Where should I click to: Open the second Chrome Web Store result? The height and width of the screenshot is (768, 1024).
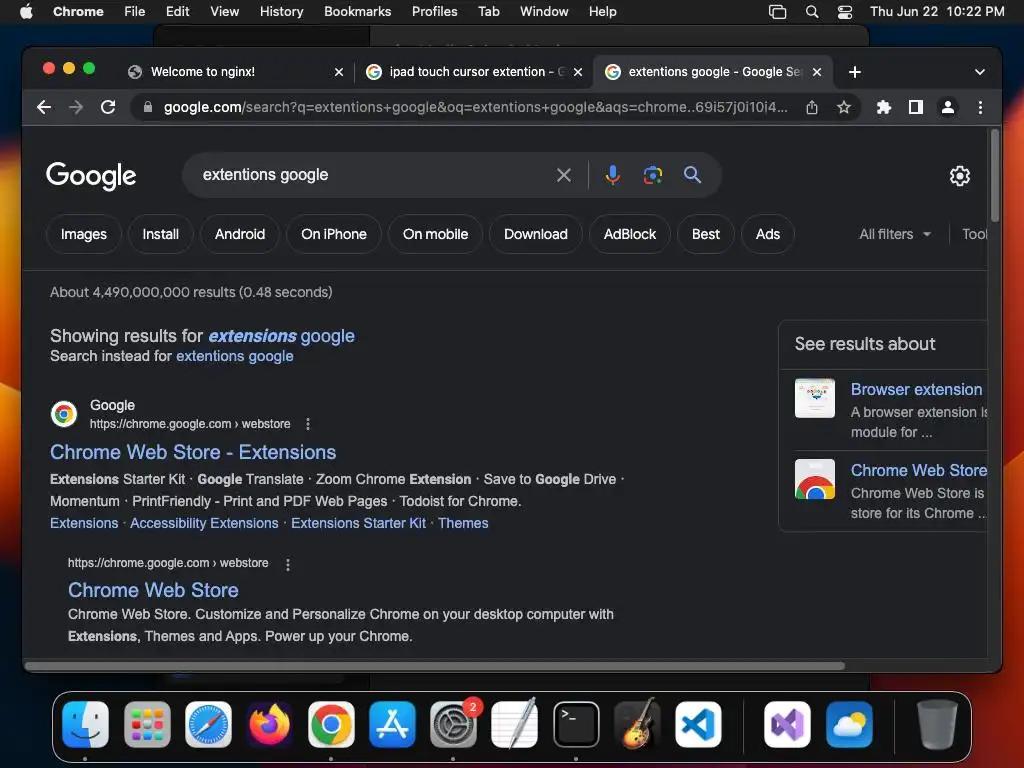(153, 590)
